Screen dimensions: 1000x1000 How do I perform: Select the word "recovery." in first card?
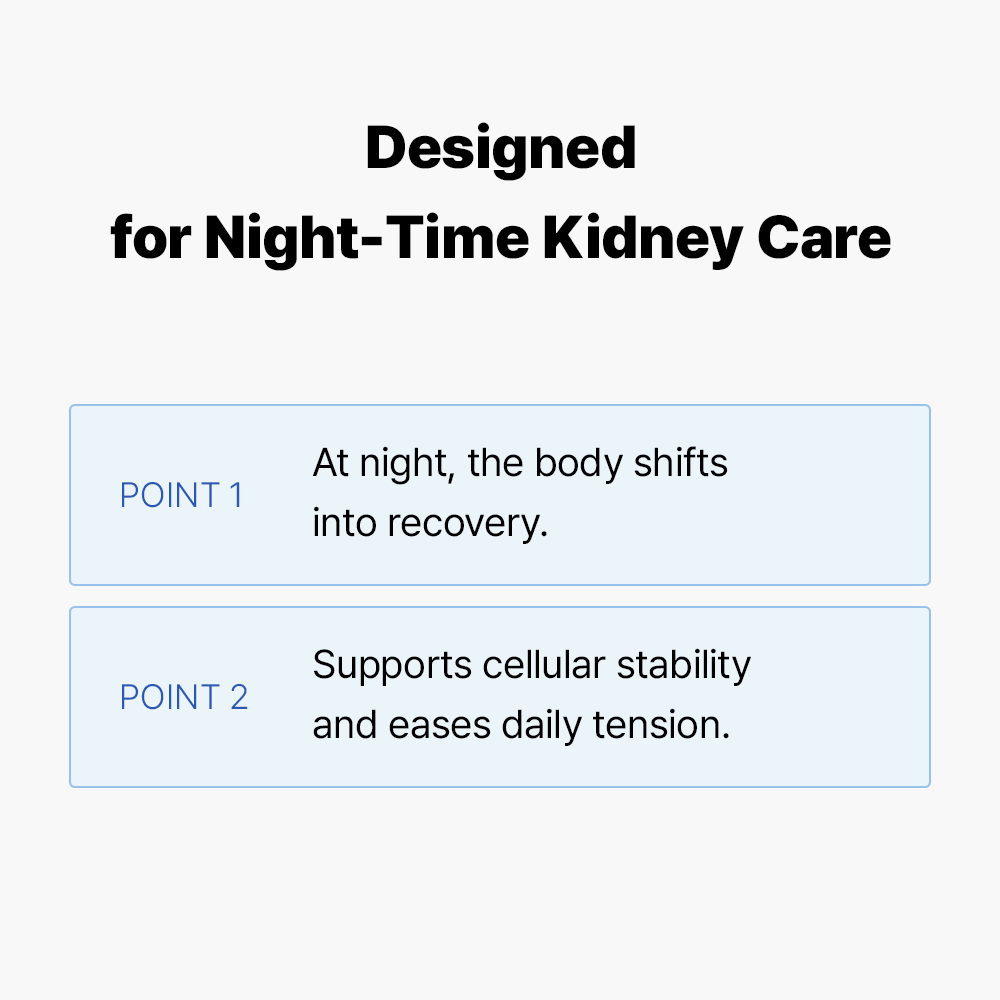click(474, 524)
